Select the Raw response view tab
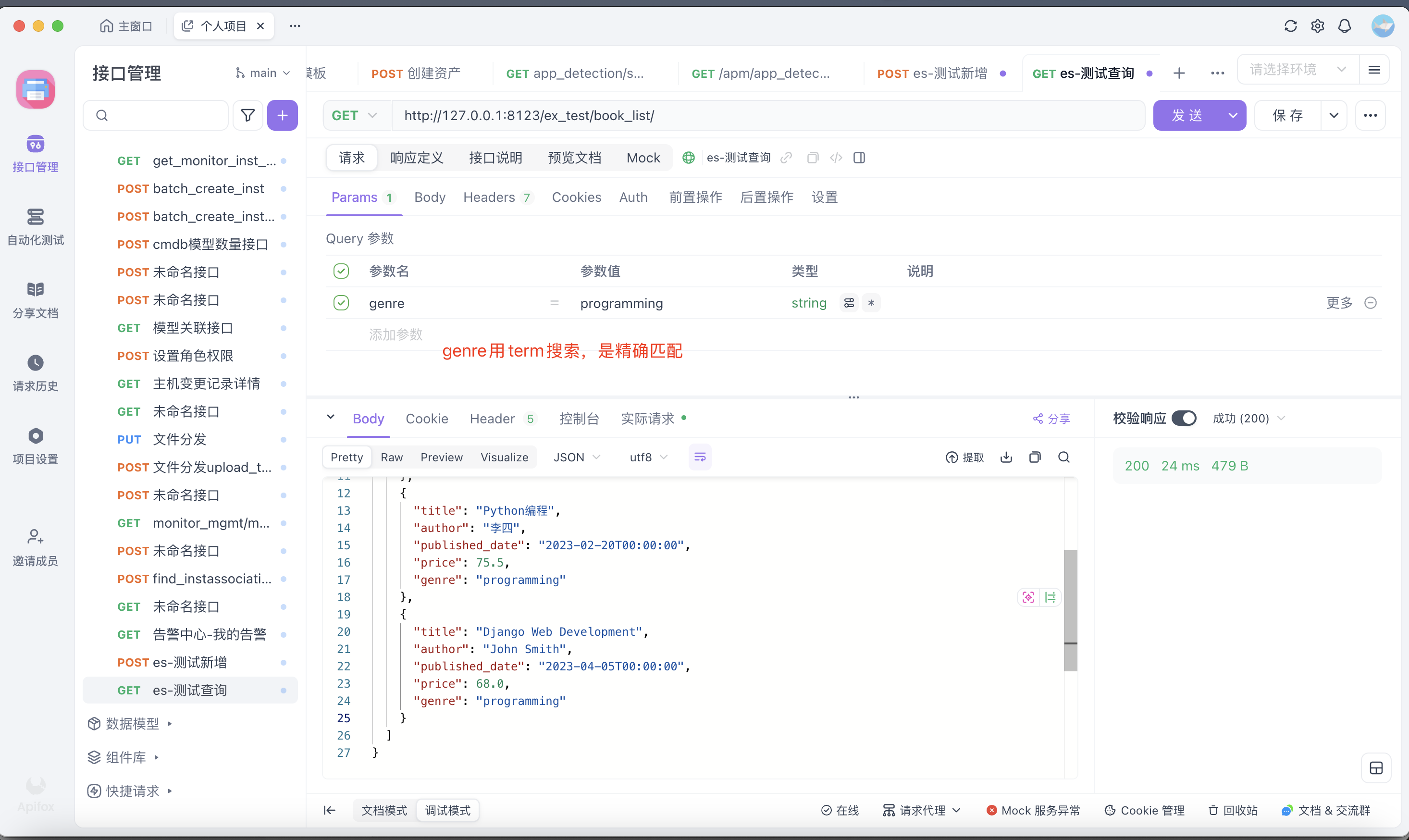Screen dimensions: 1409x840 392,457
